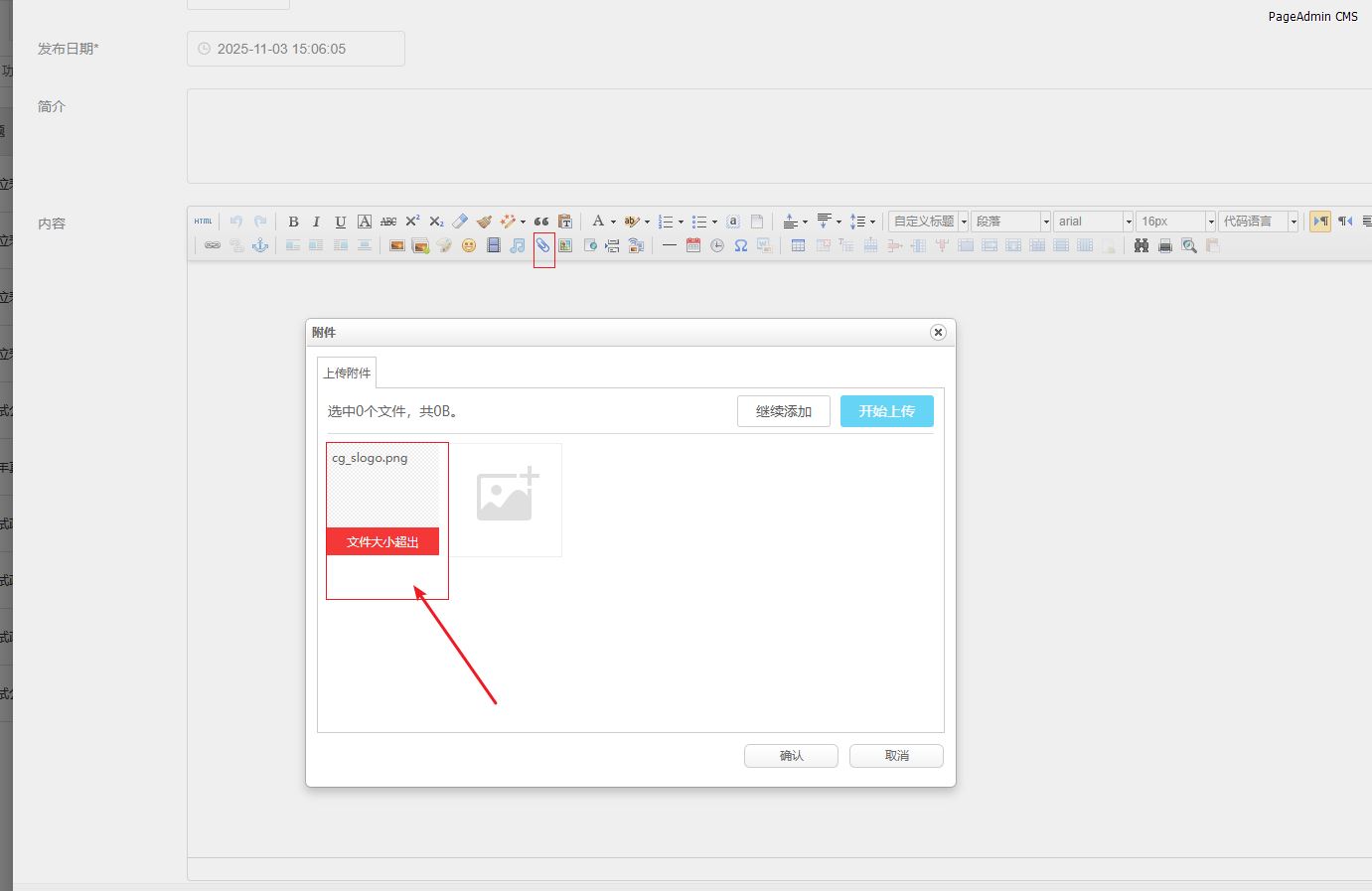This screenshot has width=1372, height=891.
Task: Click the 继续添加 button
Action: click(x=783, y=411)
